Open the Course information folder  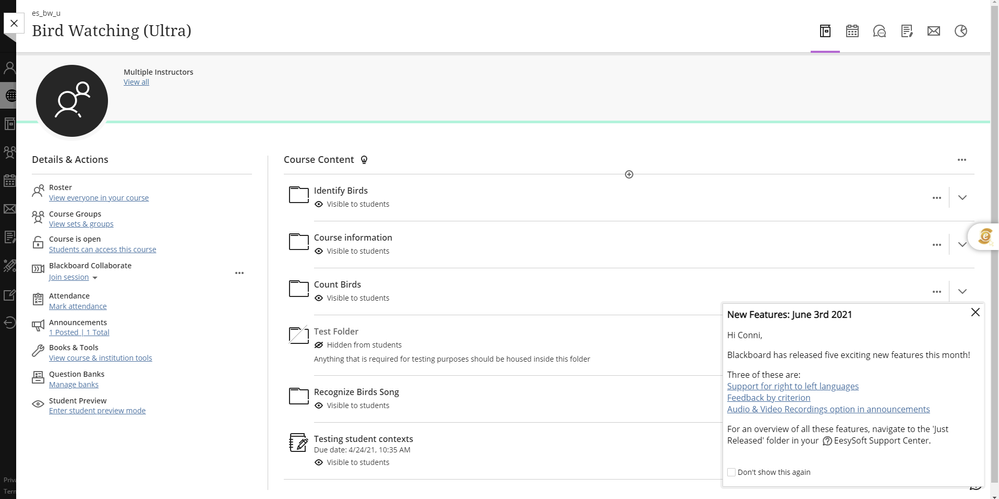pos(353,238)
